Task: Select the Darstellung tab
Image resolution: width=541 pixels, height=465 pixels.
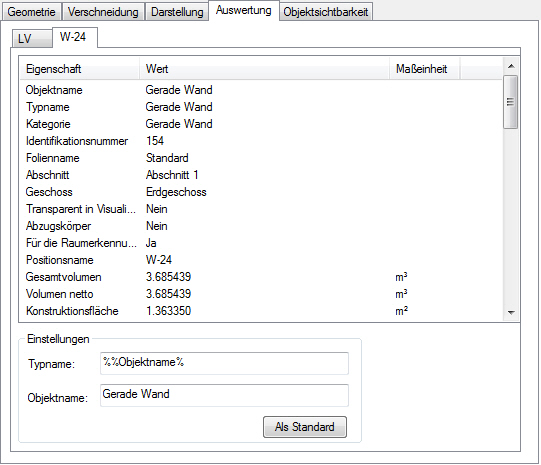Action: [177, 12]
